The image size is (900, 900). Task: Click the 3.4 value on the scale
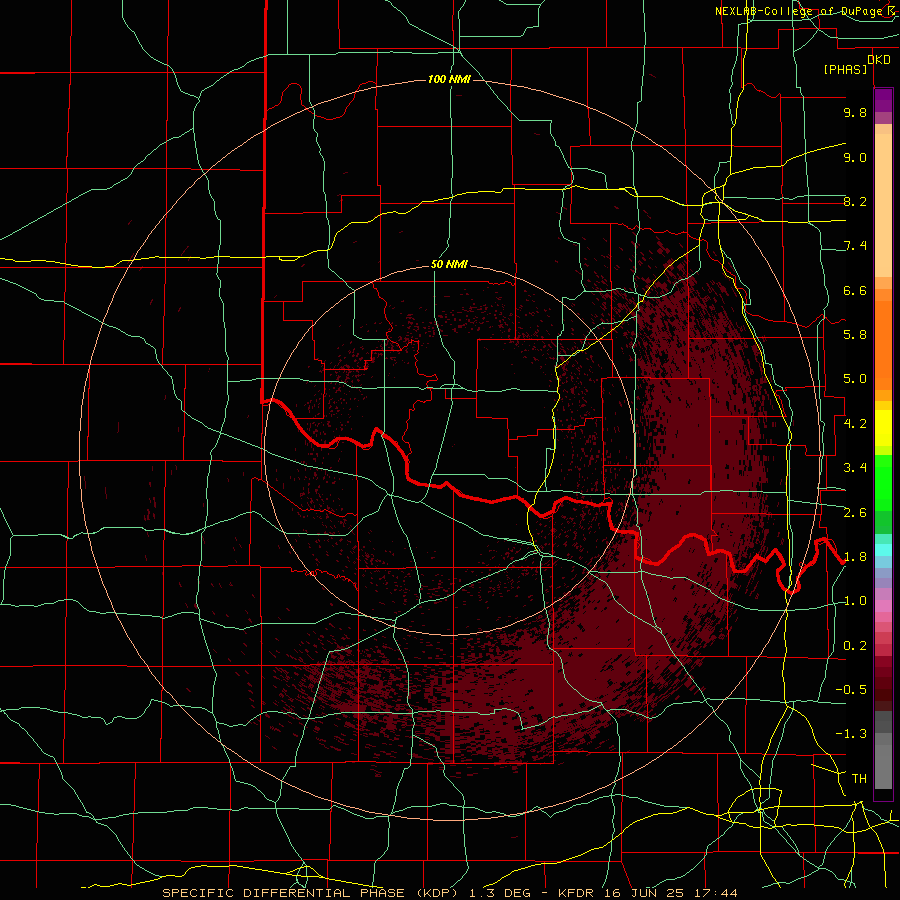(855, 468)
